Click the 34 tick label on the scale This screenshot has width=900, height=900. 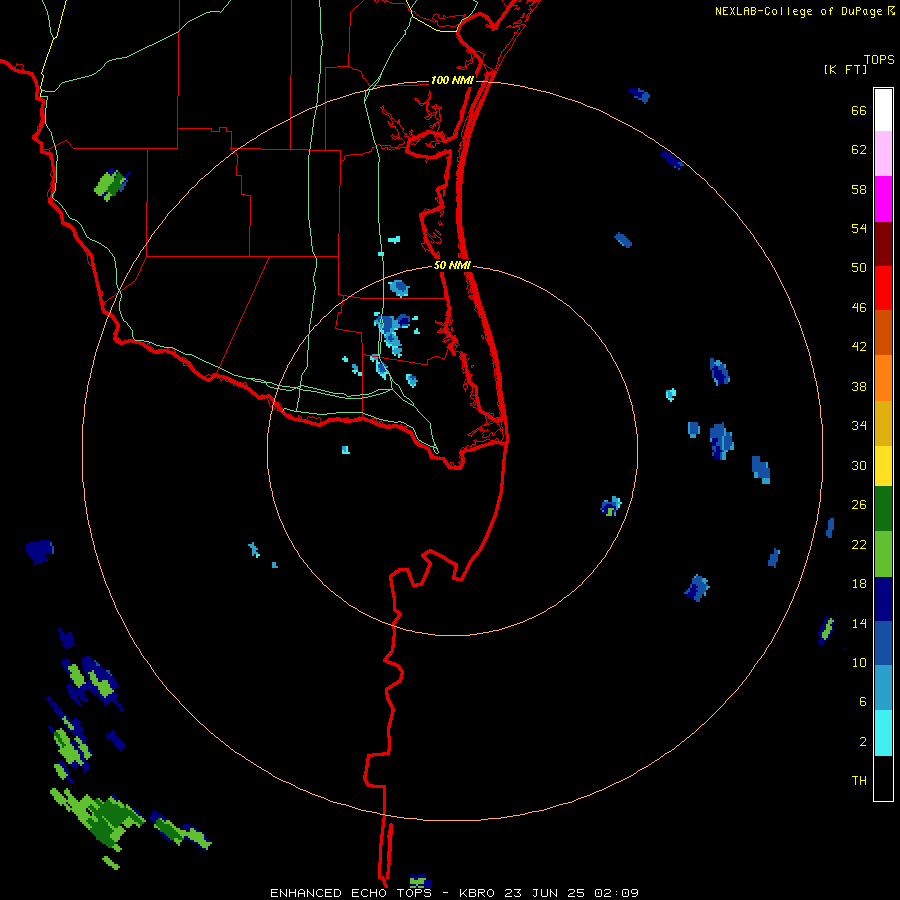(859, 426)
